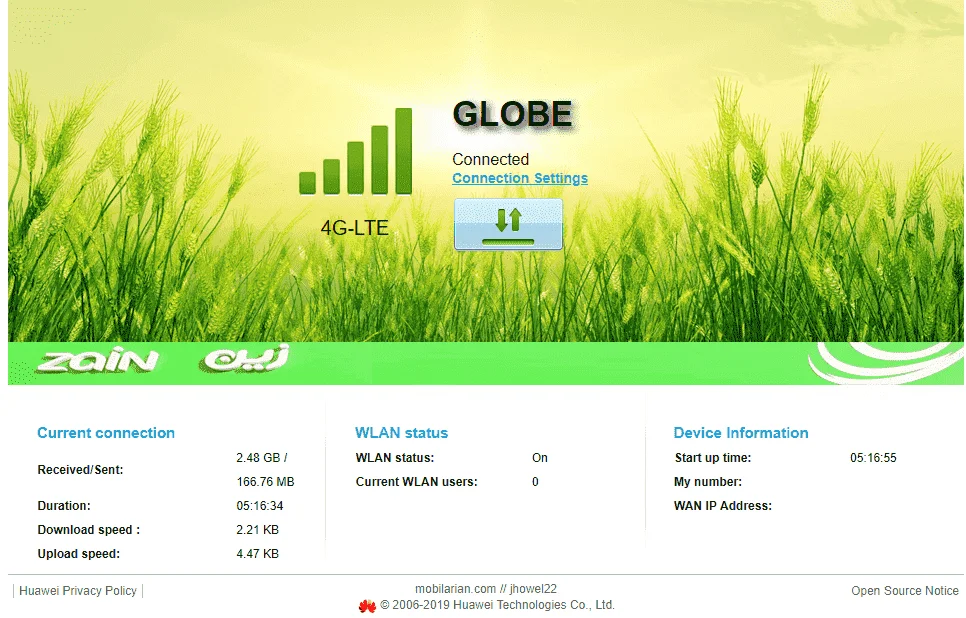Select the WLAN status value On
Viewport: 966px width, 618px height.
[x=540, y=458]
